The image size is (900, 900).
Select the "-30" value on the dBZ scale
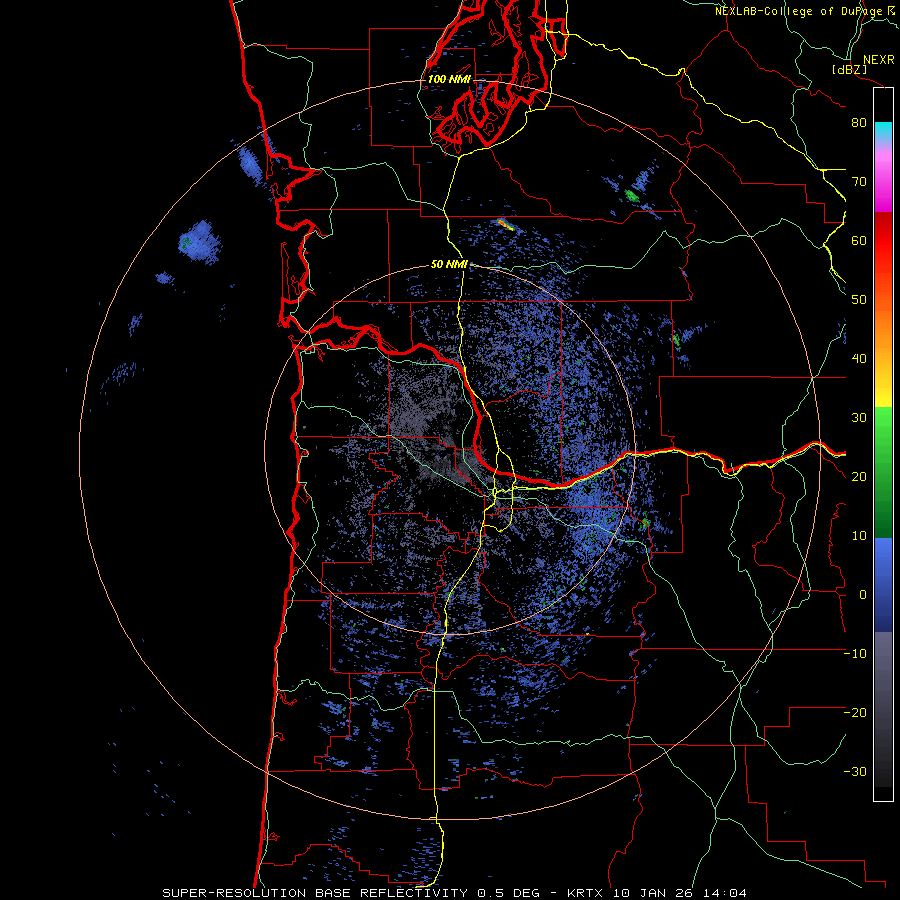(x=855, y=771)
